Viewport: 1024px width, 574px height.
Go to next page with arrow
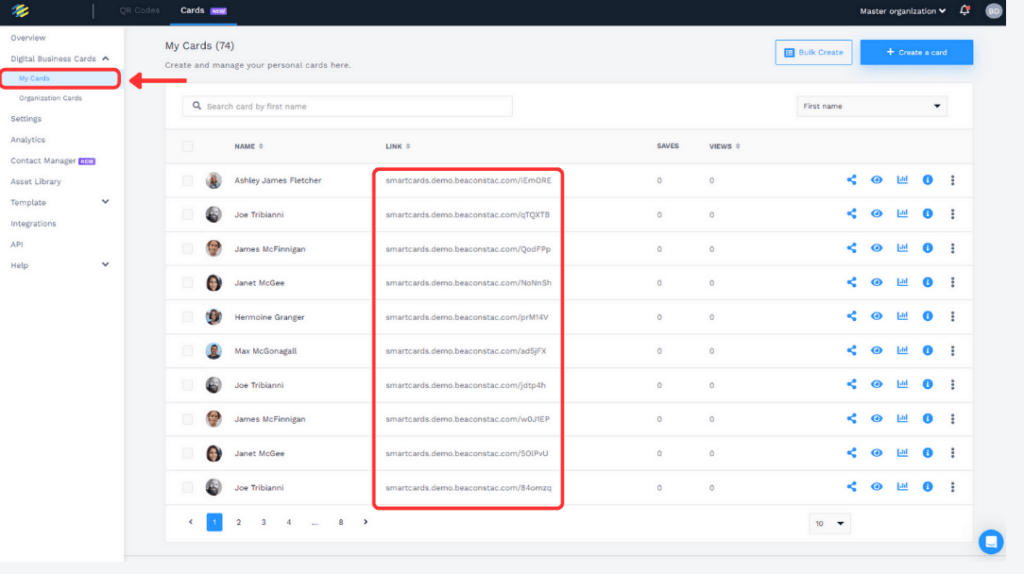pyautogui.click(x=365, y=522)
